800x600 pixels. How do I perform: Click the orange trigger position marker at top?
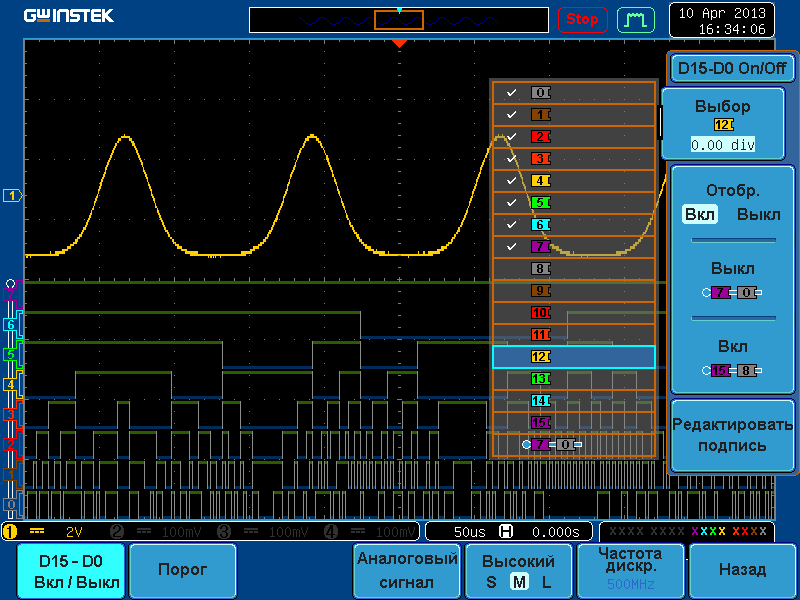tap(399, 44)
